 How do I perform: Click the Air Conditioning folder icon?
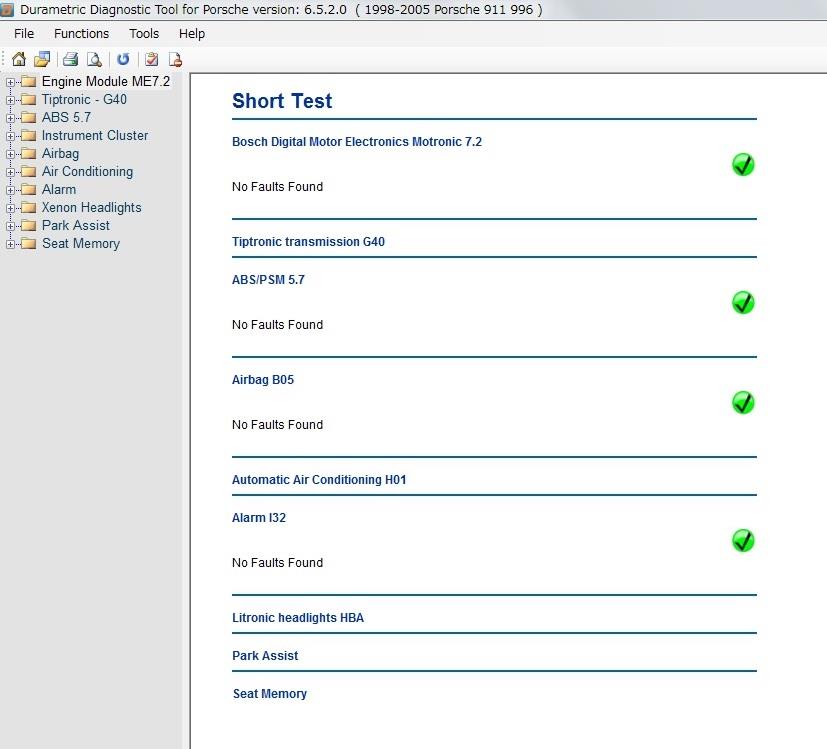coord(28,171)
